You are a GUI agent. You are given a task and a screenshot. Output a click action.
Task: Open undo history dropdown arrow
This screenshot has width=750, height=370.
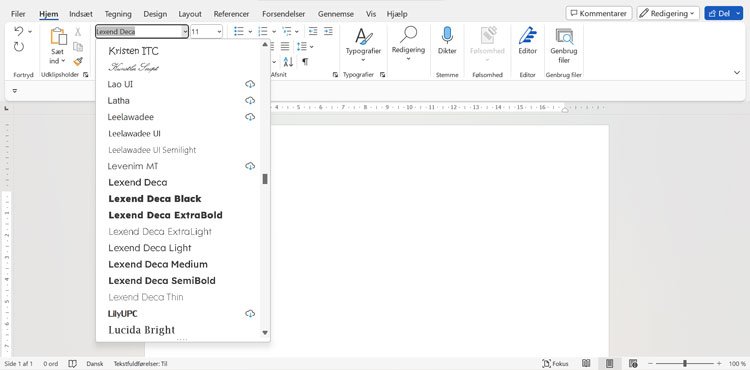point(30,32)
